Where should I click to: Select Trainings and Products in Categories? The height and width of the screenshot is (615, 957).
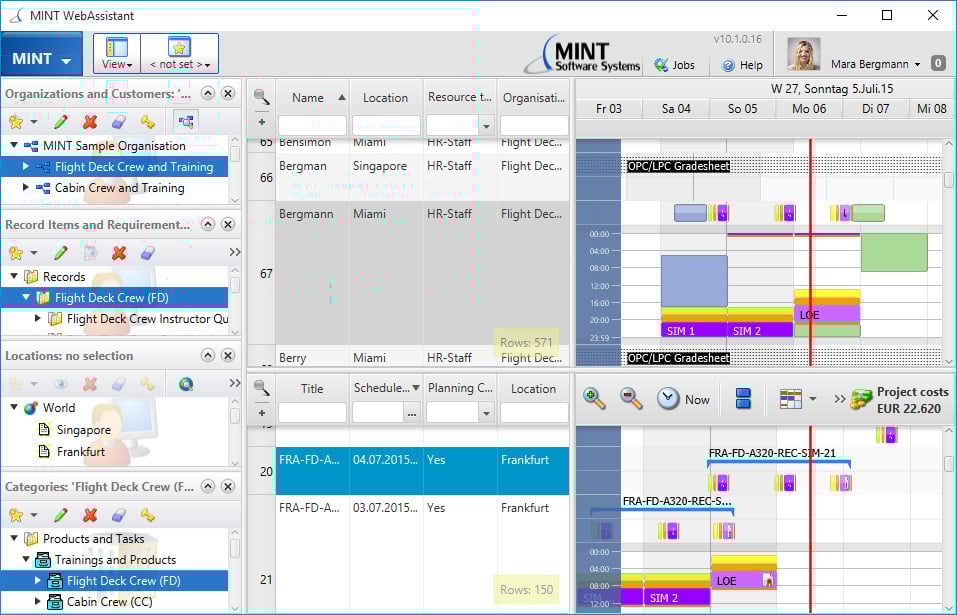115,559
